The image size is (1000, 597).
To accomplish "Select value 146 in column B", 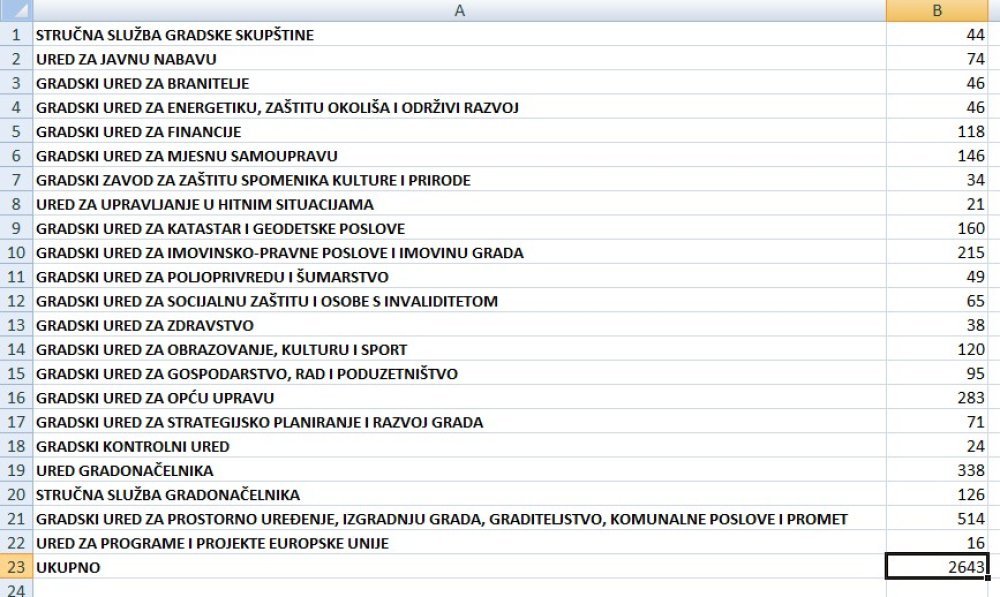I will point(937,156).
